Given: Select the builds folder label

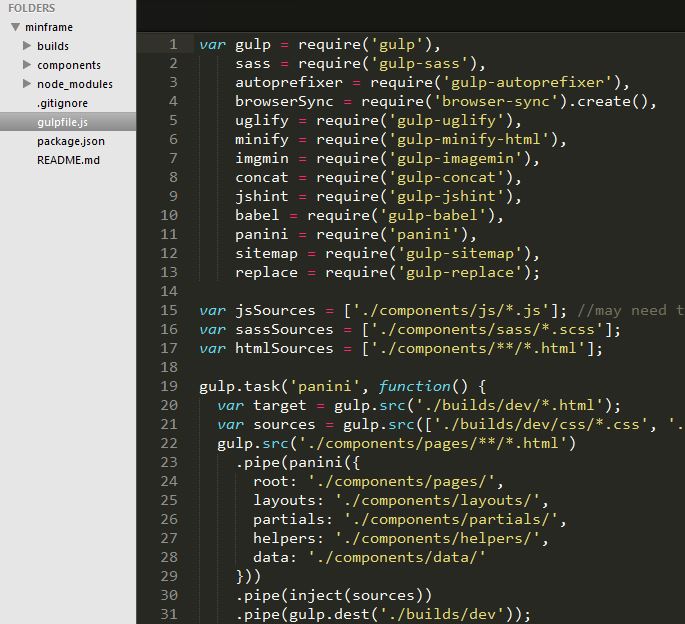Looking at the screenshot, I should tap(53, 46).
